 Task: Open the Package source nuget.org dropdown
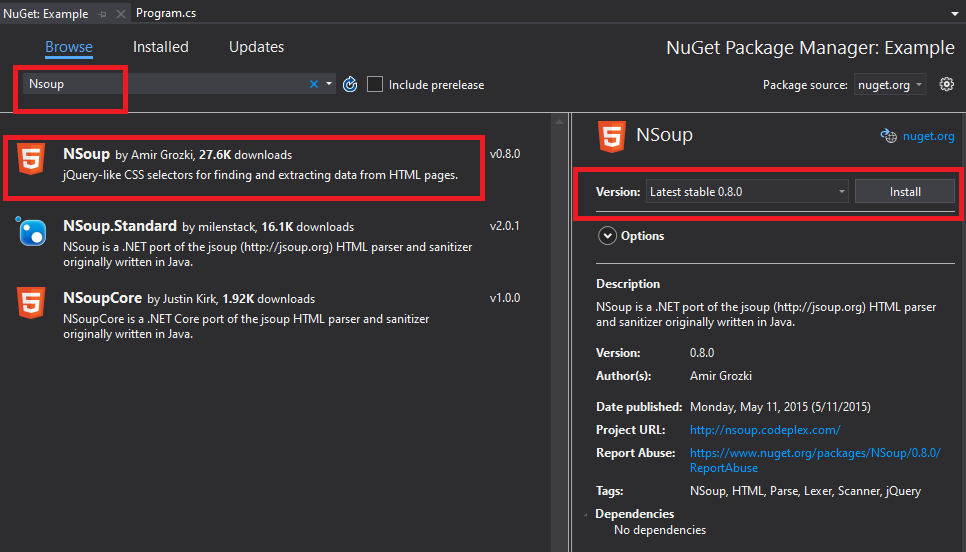[890, 85]
